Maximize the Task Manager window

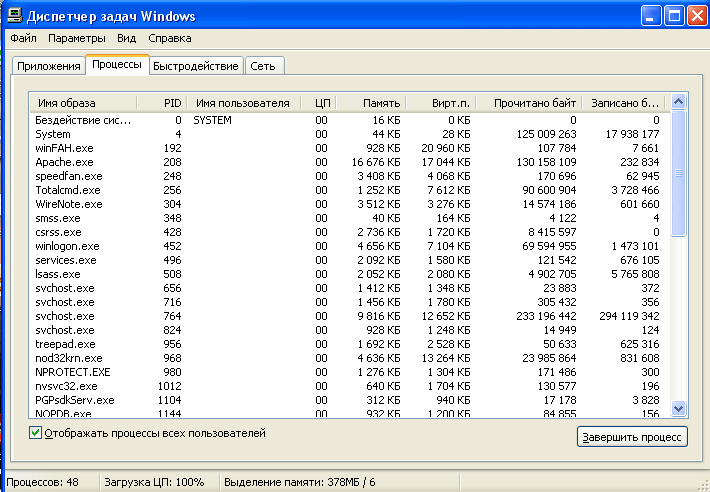click(674, 17)
